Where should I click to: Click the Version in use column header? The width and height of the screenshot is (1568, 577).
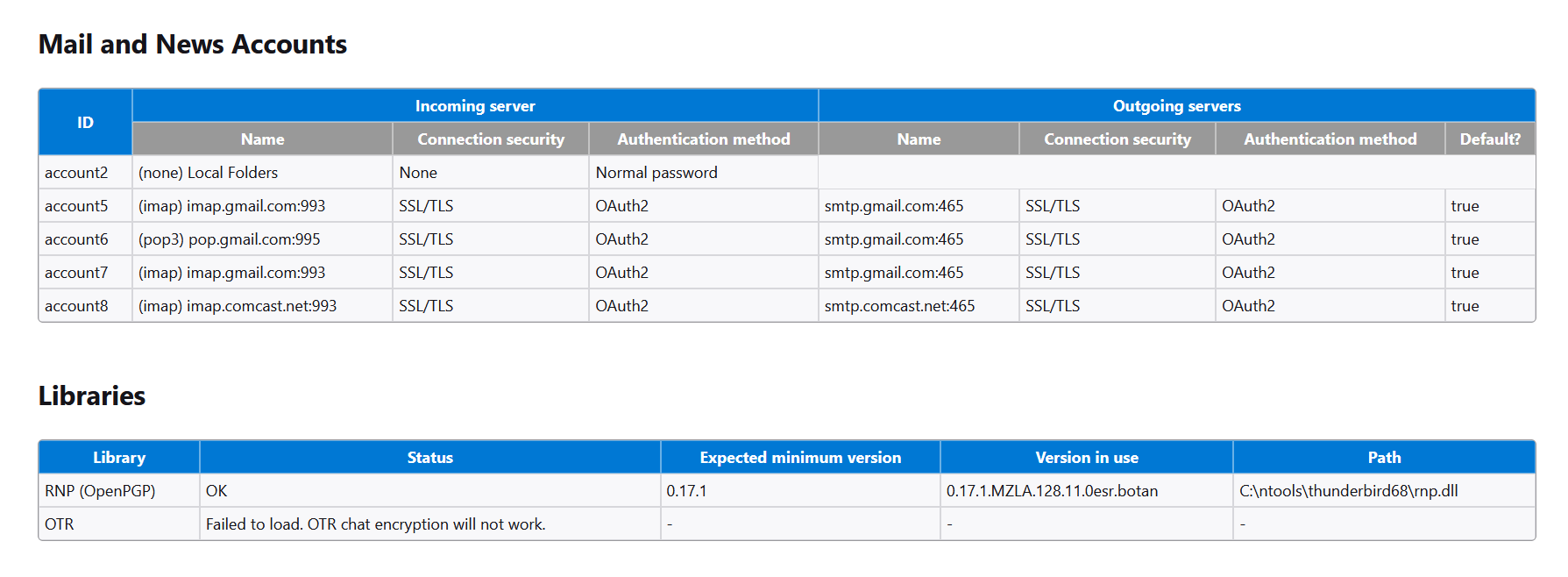(1086, 458)
